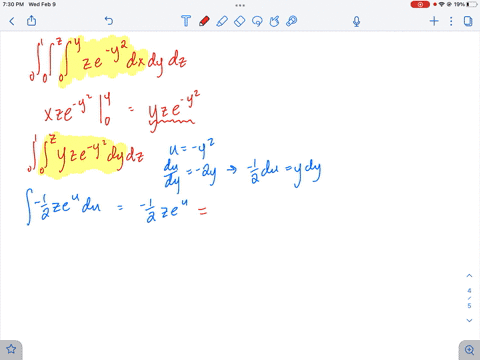Tap the page number 4/5 indicator
This screenshot has width=480, height=360.
click(x=469, y=298)
